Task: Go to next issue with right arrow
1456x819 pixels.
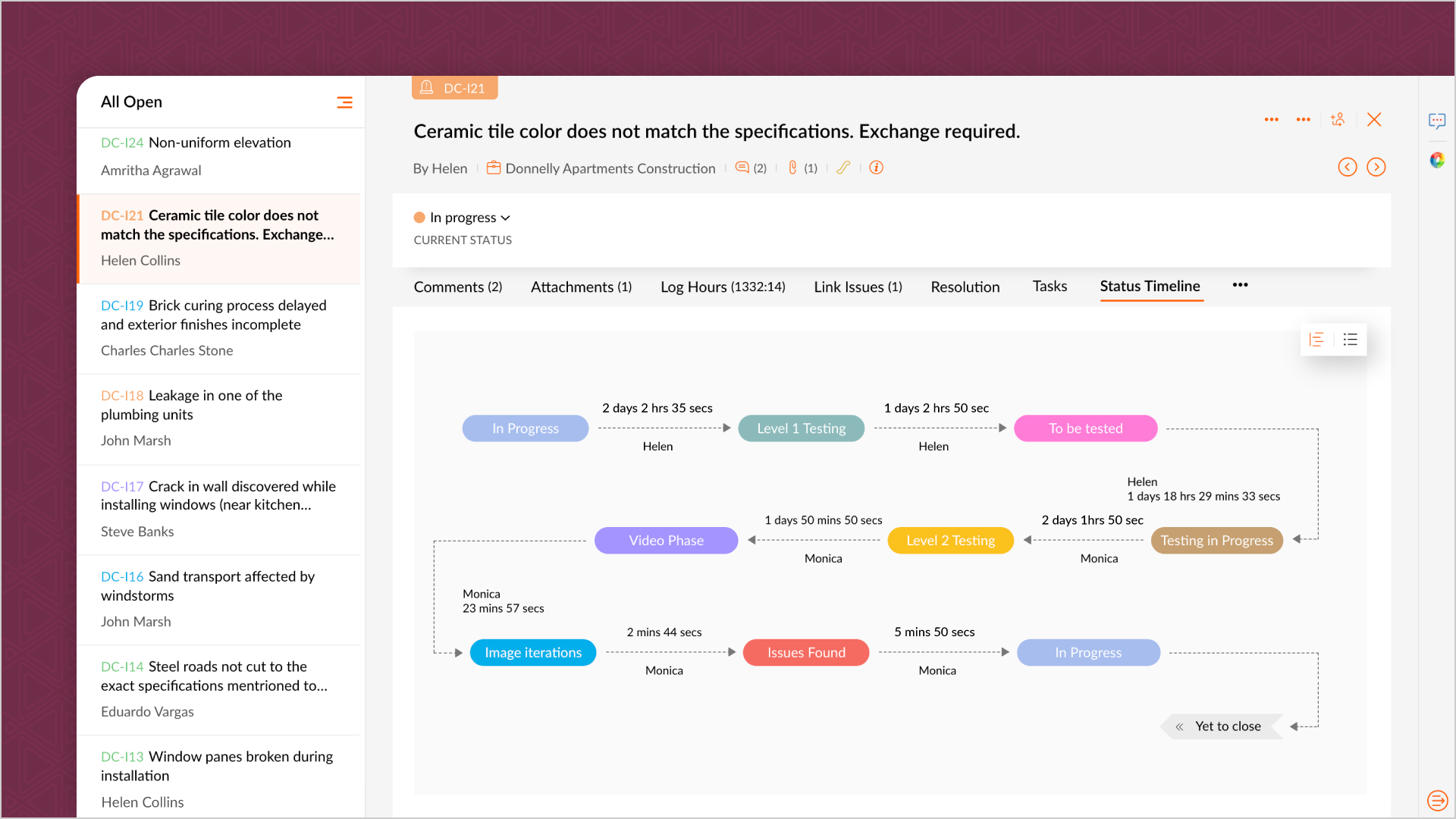Action: 1376,167
